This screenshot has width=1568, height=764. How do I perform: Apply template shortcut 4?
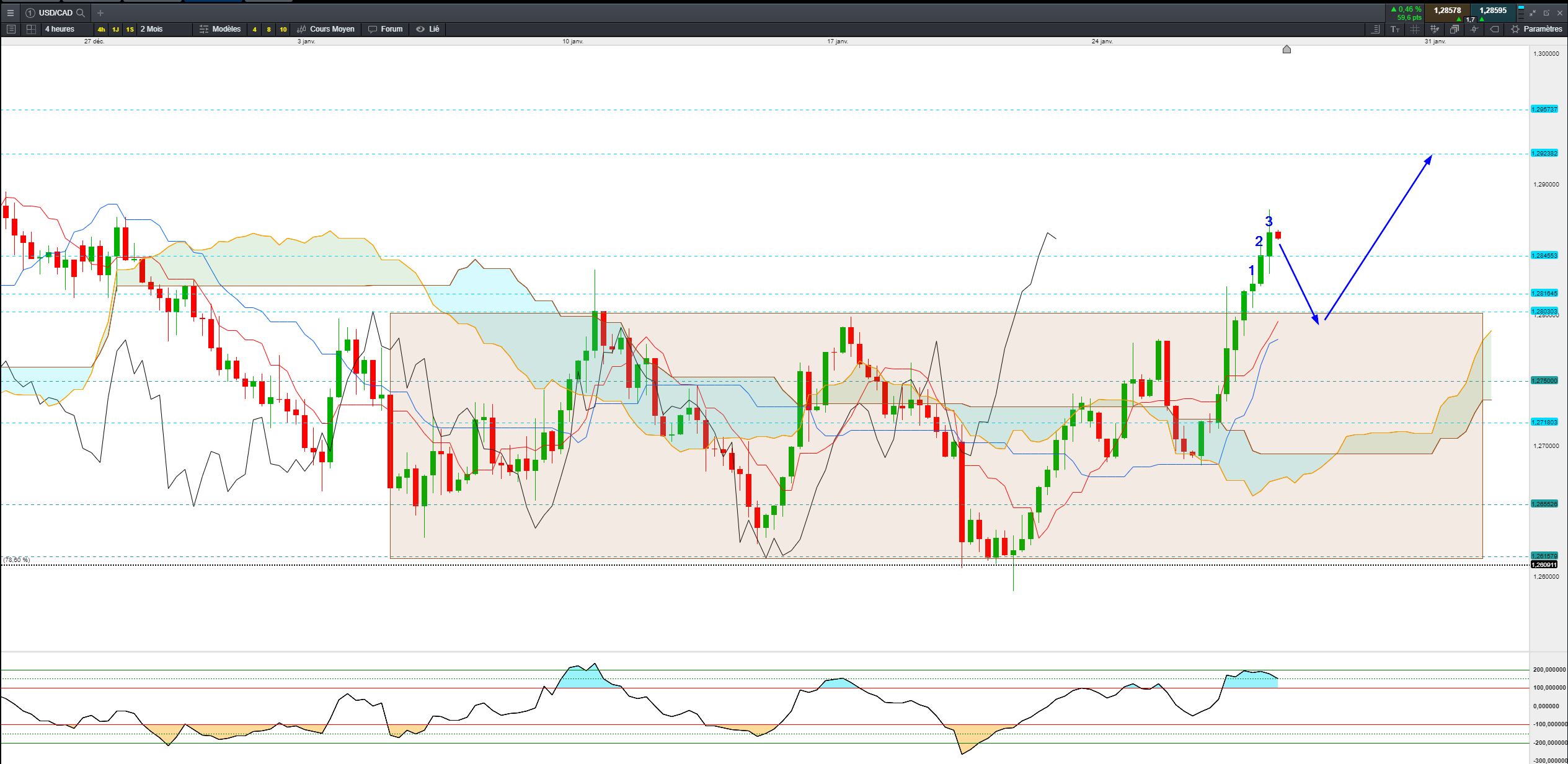tap(254, 29)
